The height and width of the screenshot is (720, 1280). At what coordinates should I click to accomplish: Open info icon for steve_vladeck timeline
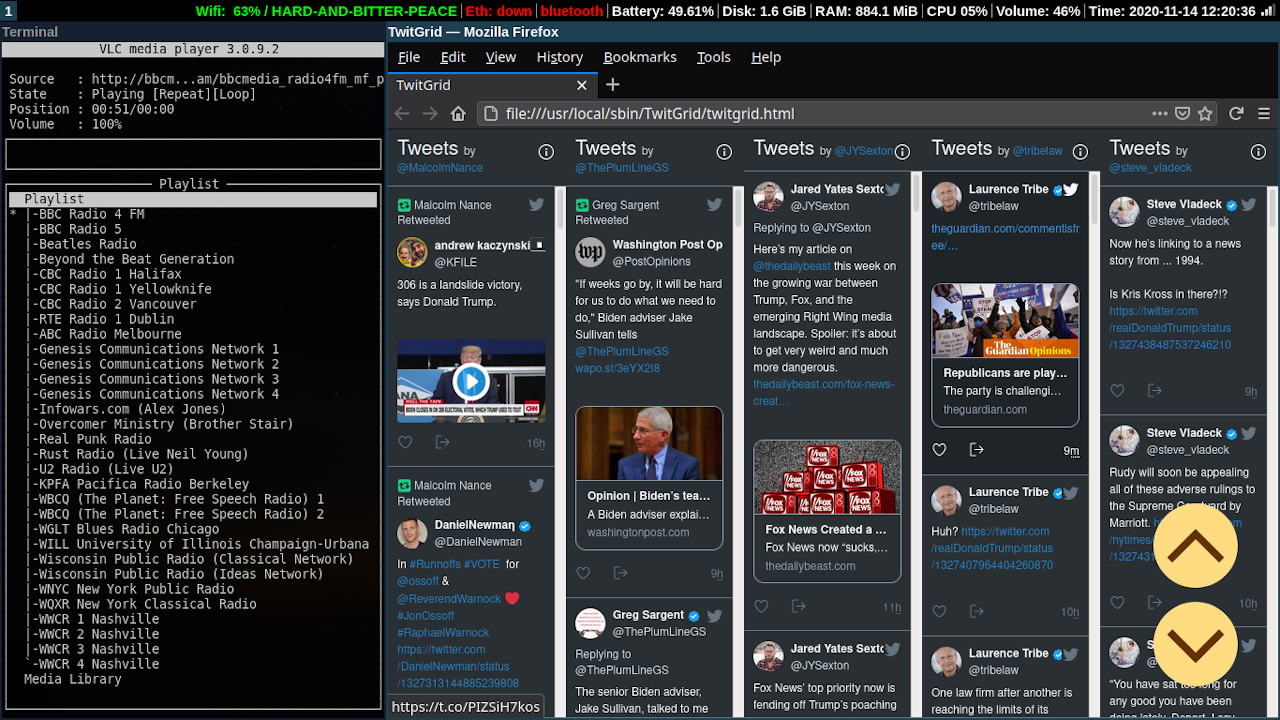tap(1258, 152)
